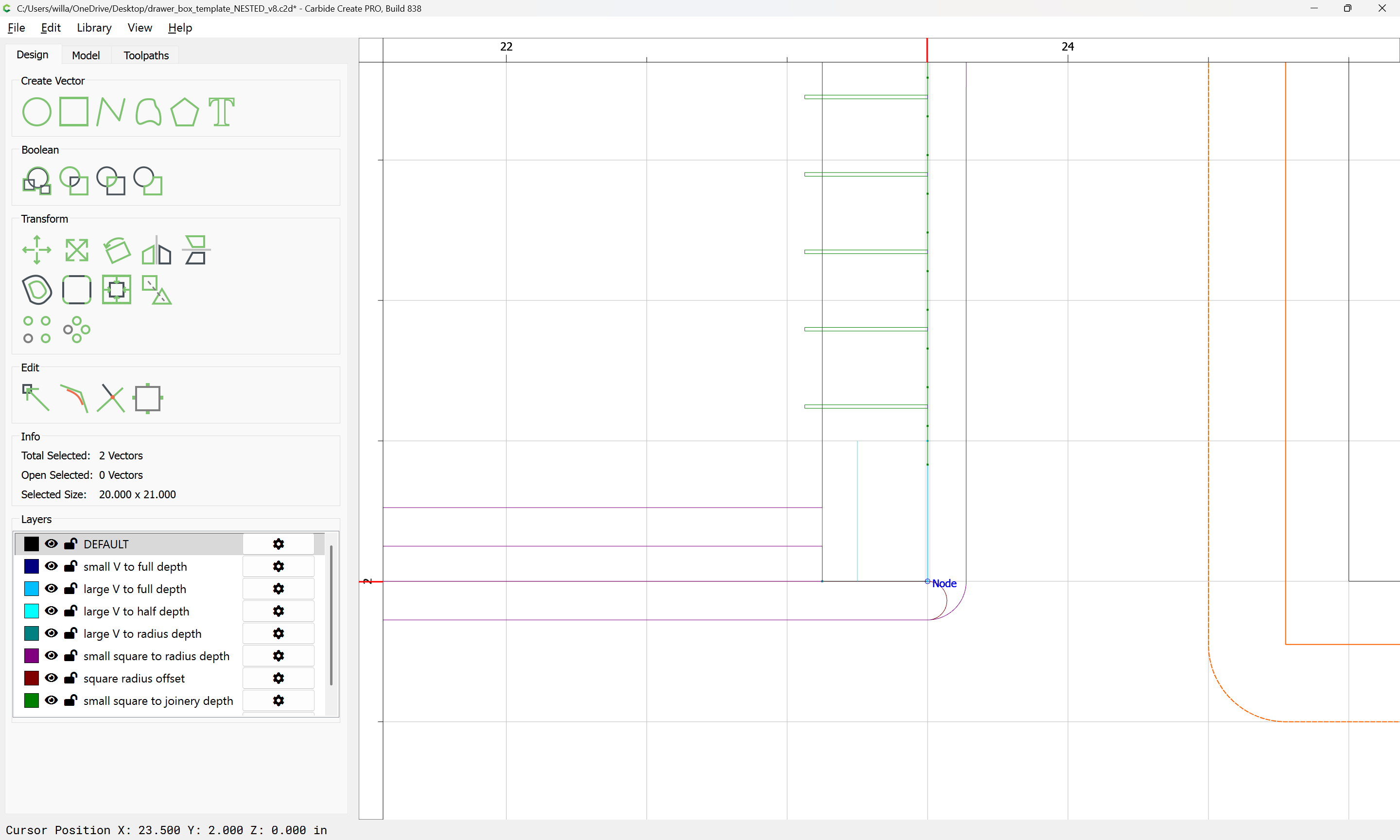
Task: Open settings gear for square radius offset layer
Action: point(278,678)
